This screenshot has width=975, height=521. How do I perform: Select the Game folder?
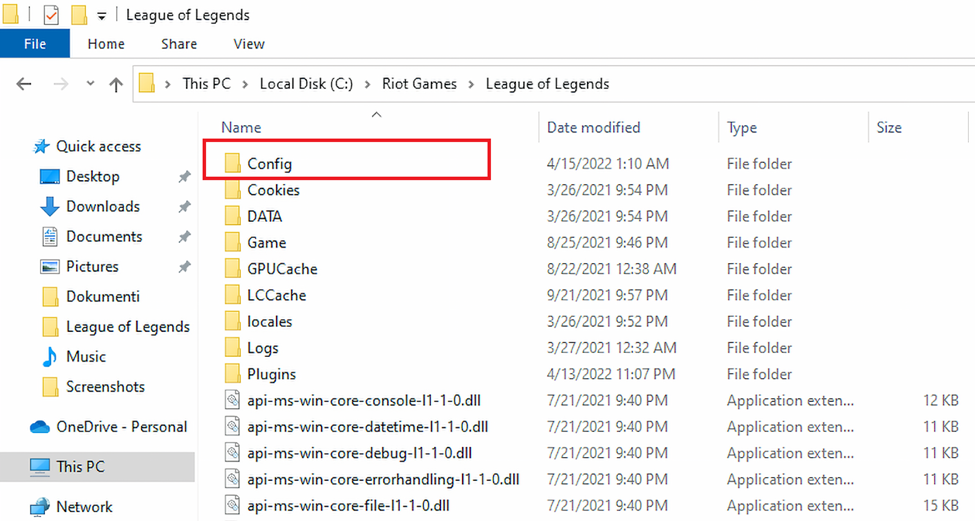click(266, 242)
